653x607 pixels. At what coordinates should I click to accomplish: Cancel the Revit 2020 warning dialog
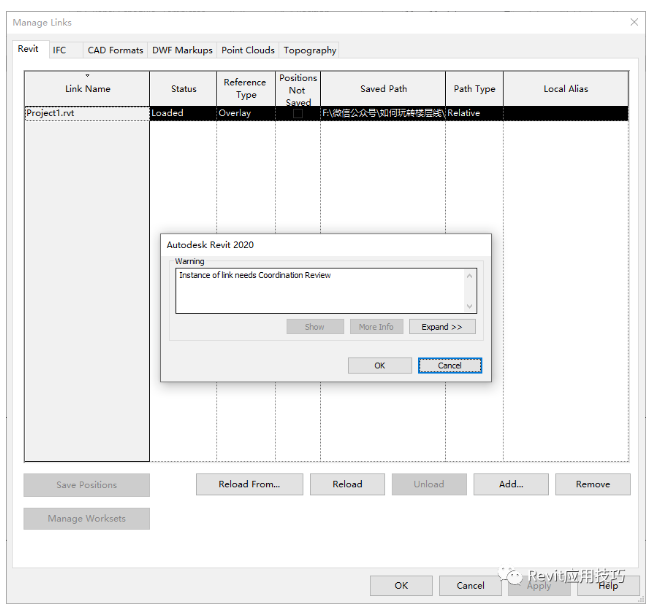click(450, 366)
